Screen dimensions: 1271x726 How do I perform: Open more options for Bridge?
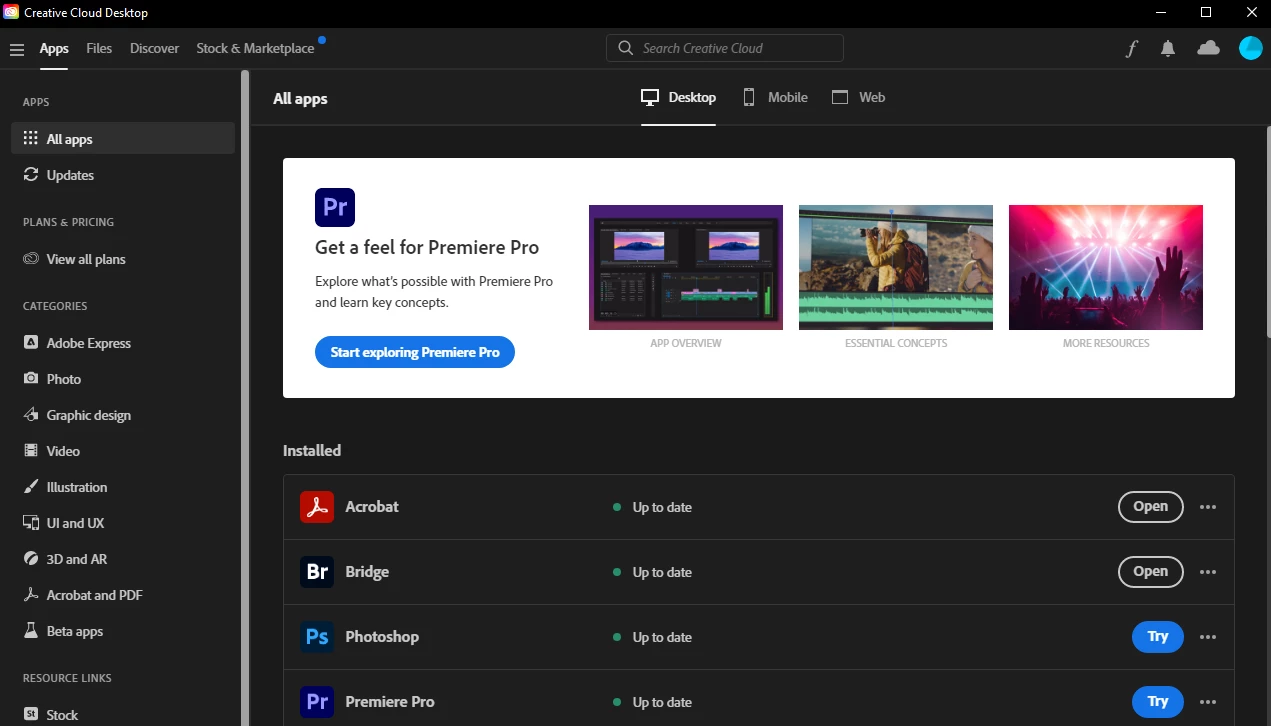pyautogui.click(x=1208, y=572)
